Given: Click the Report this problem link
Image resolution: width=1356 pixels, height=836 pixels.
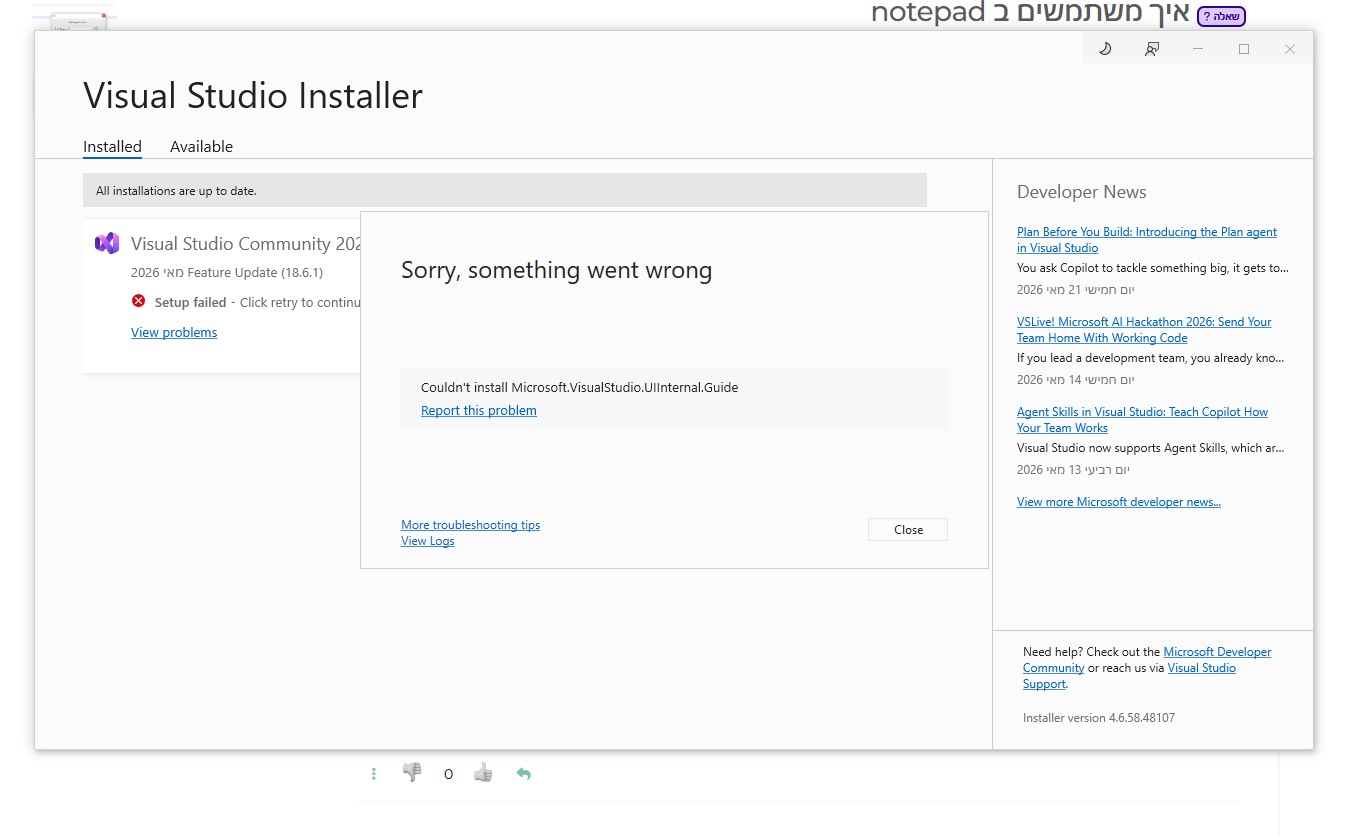Looking at the screenshot, I should 479,410.
